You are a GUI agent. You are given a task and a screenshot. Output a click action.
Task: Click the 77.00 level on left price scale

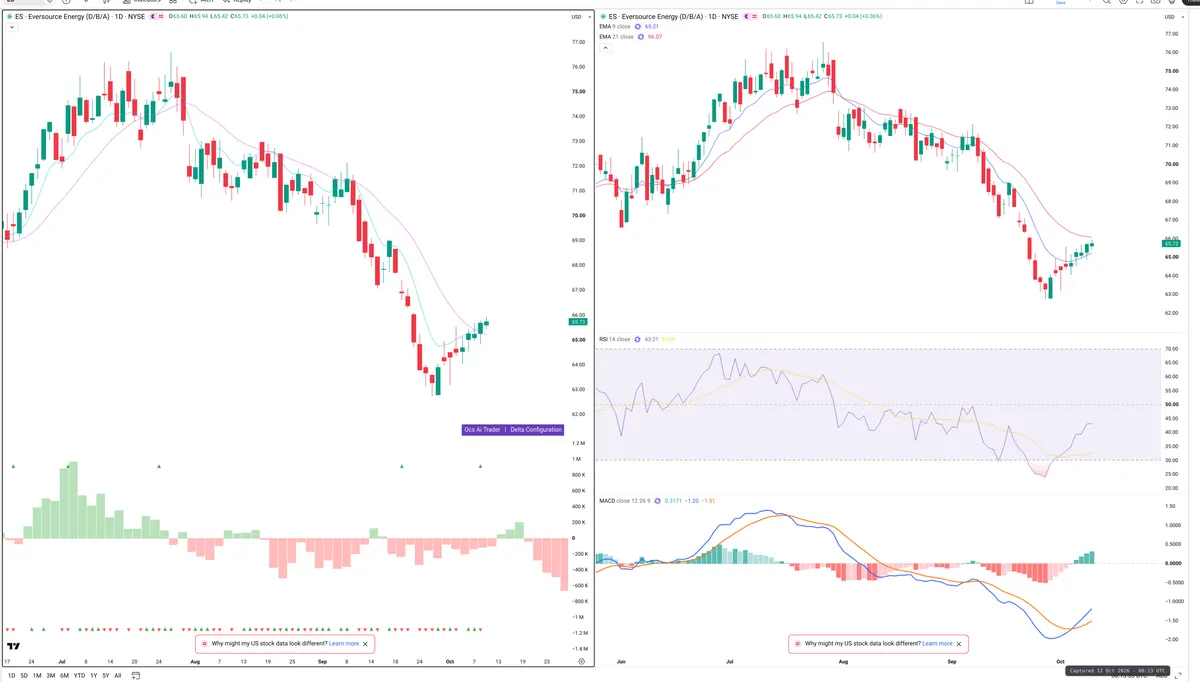[578, 42]
